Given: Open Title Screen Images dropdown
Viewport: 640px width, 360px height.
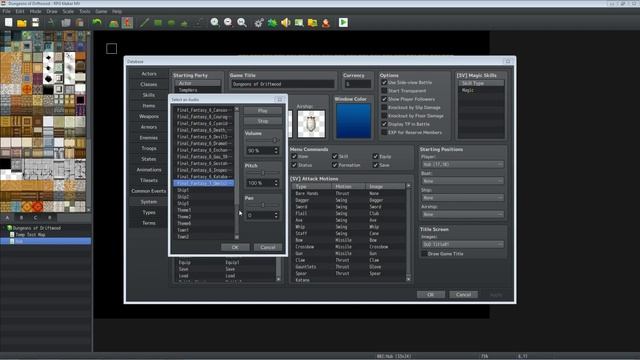Looking at the screenshot, I should [x=462, y=244].
